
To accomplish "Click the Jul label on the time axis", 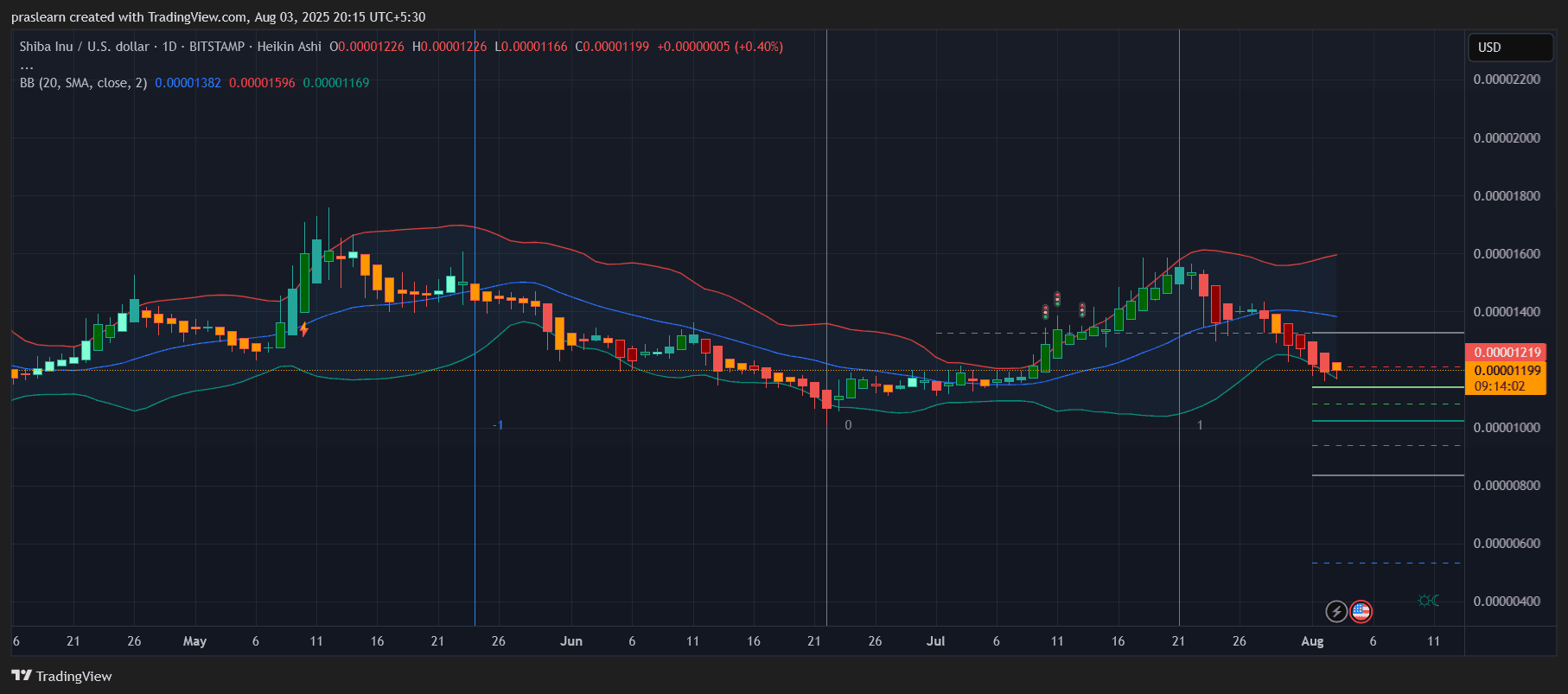I will 935,641.
